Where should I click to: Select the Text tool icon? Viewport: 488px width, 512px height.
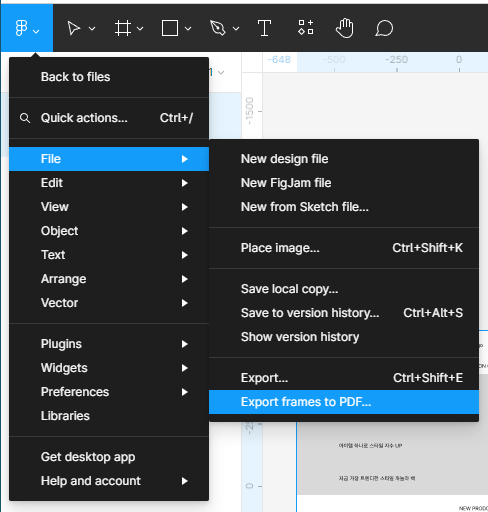coord(264,28)
